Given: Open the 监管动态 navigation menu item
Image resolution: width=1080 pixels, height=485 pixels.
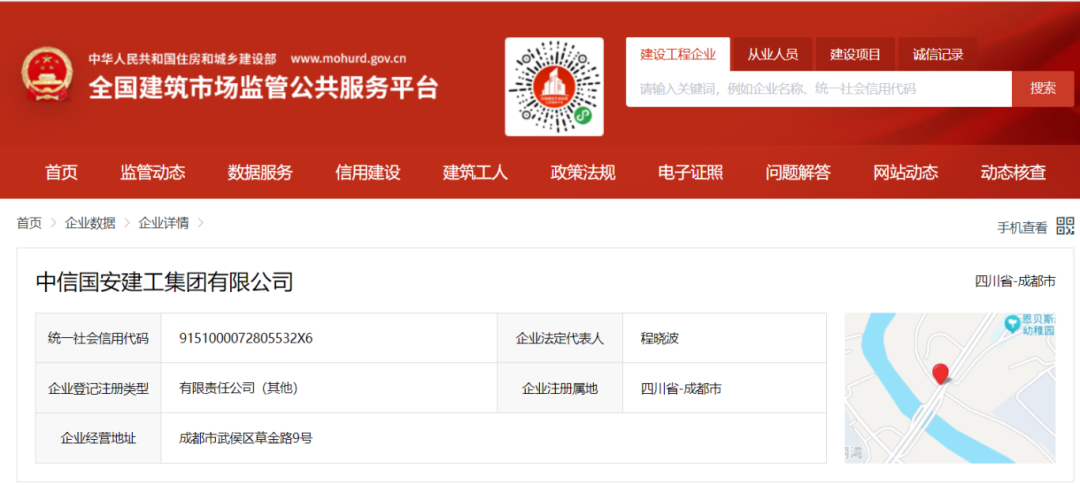Looking at the screenshot, I should coord(153,172).
